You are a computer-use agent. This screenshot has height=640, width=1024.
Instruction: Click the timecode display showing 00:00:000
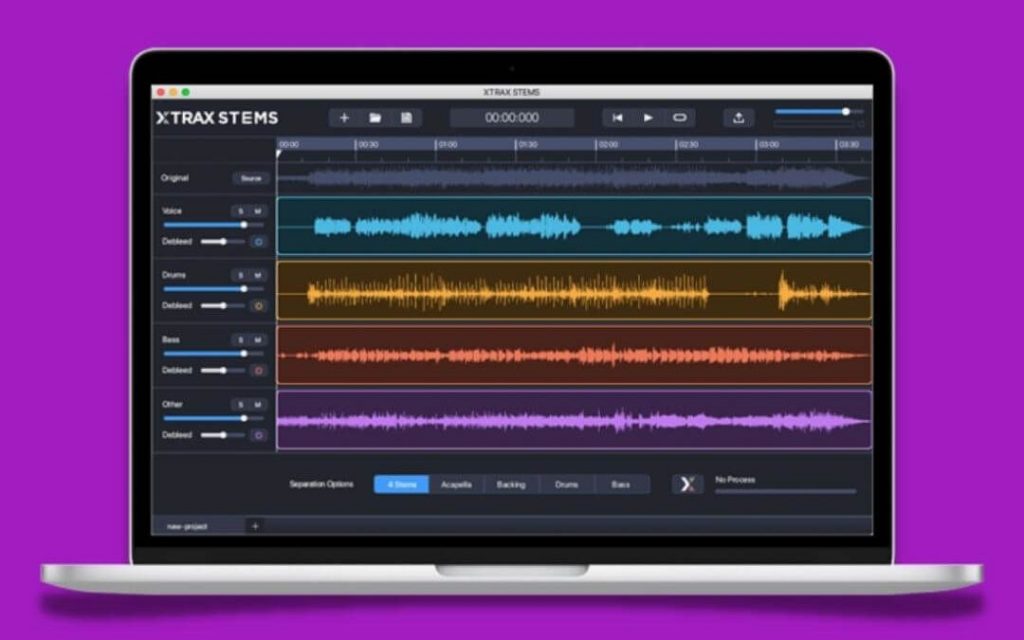click(x=510, y=117)
